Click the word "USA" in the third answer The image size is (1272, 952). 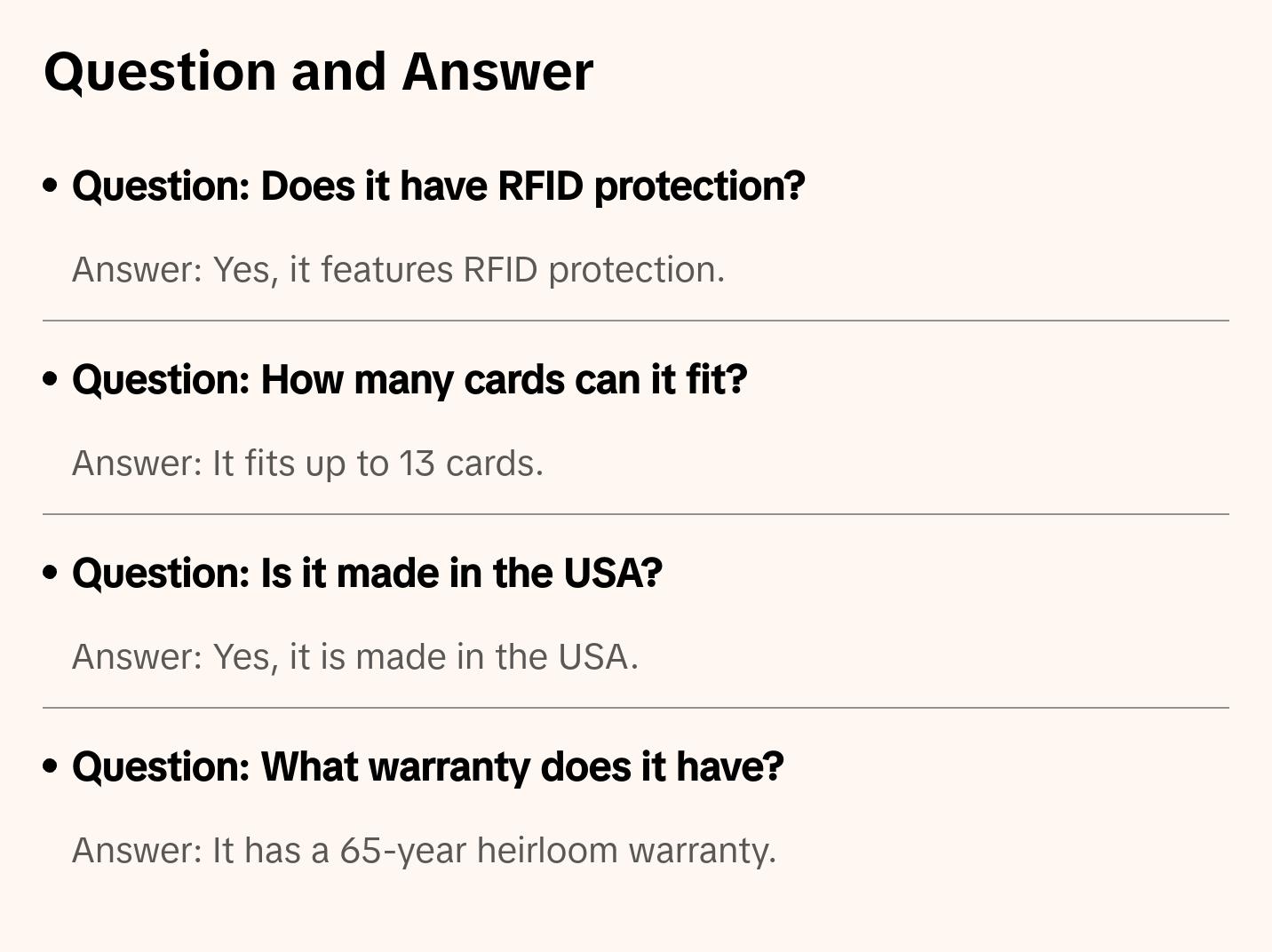[593, 657]
